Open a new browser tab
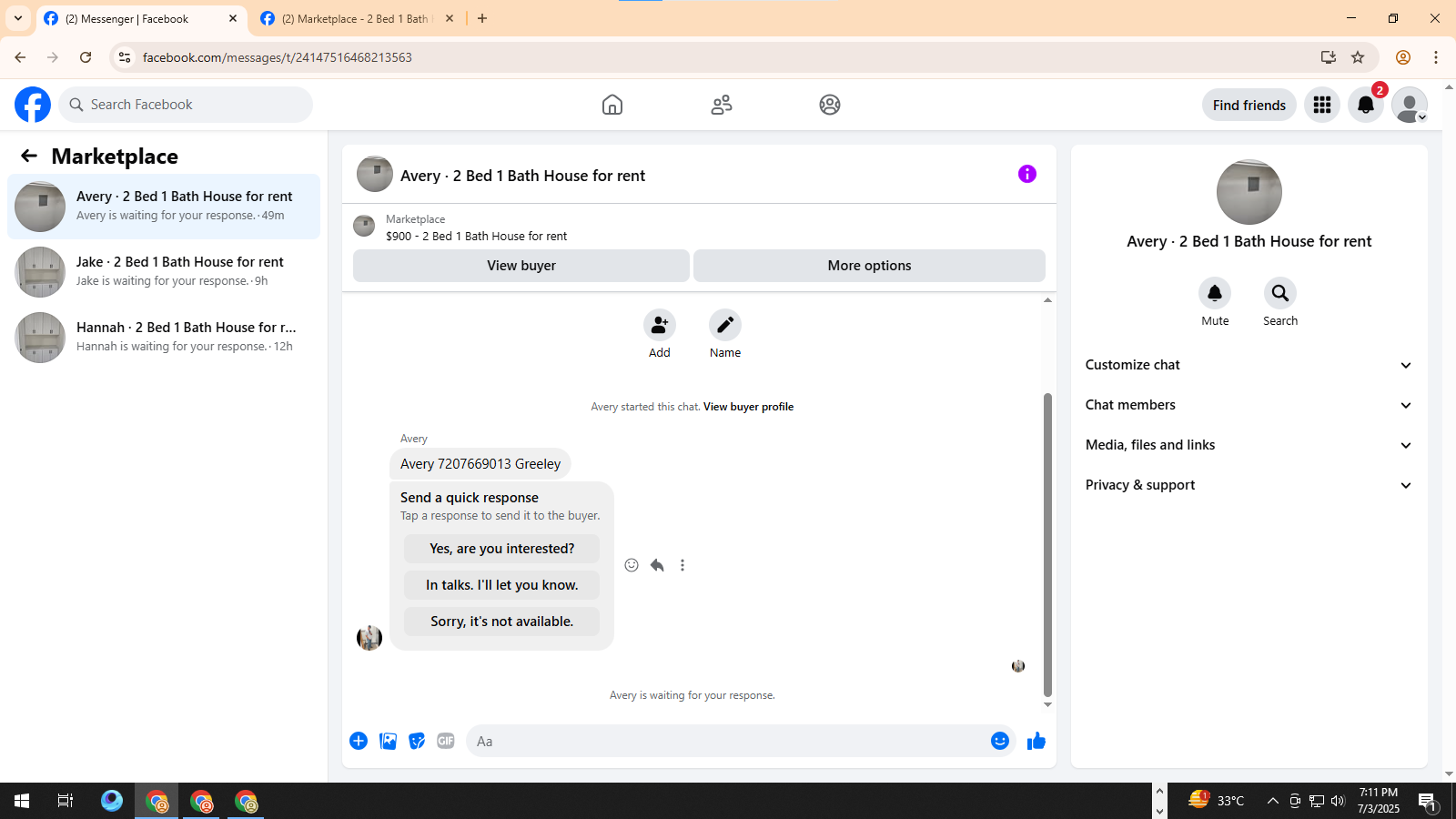This screenshot has height=819, width=1456. tap(482, 18)
